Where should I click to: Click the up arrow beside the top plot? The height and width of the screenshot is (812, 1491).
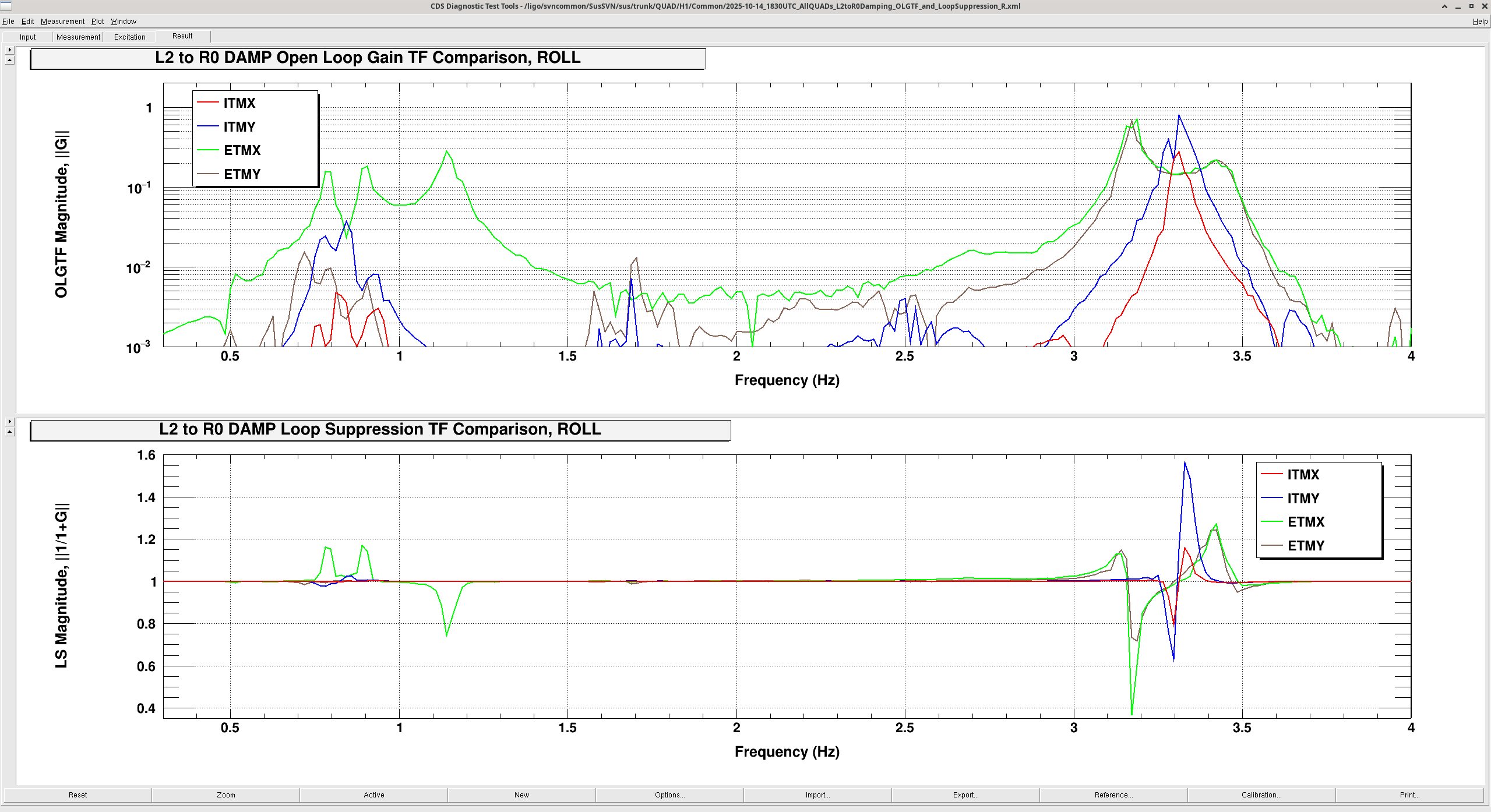point(9,60)
